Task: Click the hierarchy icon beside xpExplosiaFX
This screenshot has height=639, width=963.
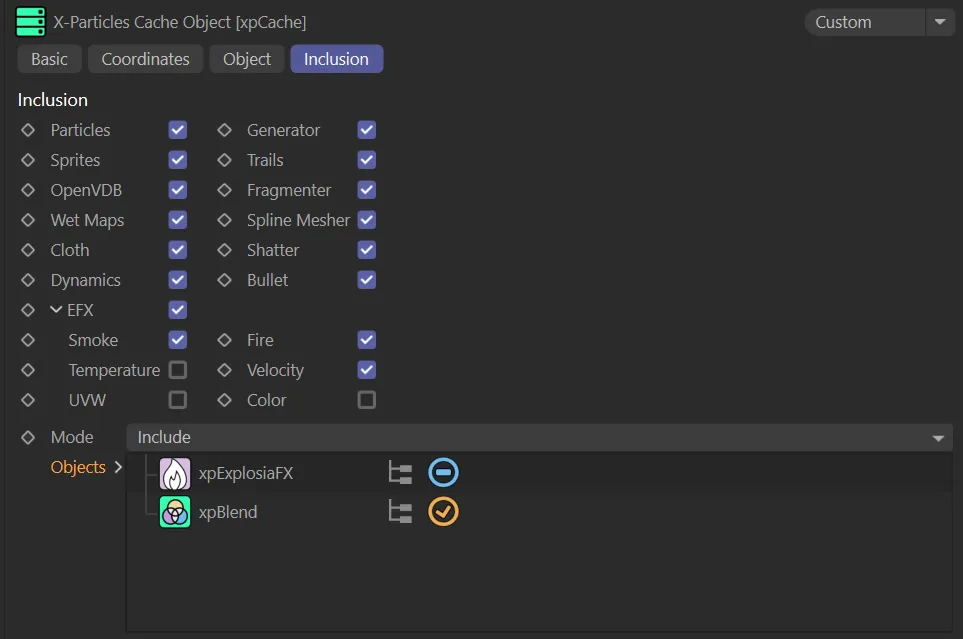Action: pyautogui.click(x=400, y=473)
